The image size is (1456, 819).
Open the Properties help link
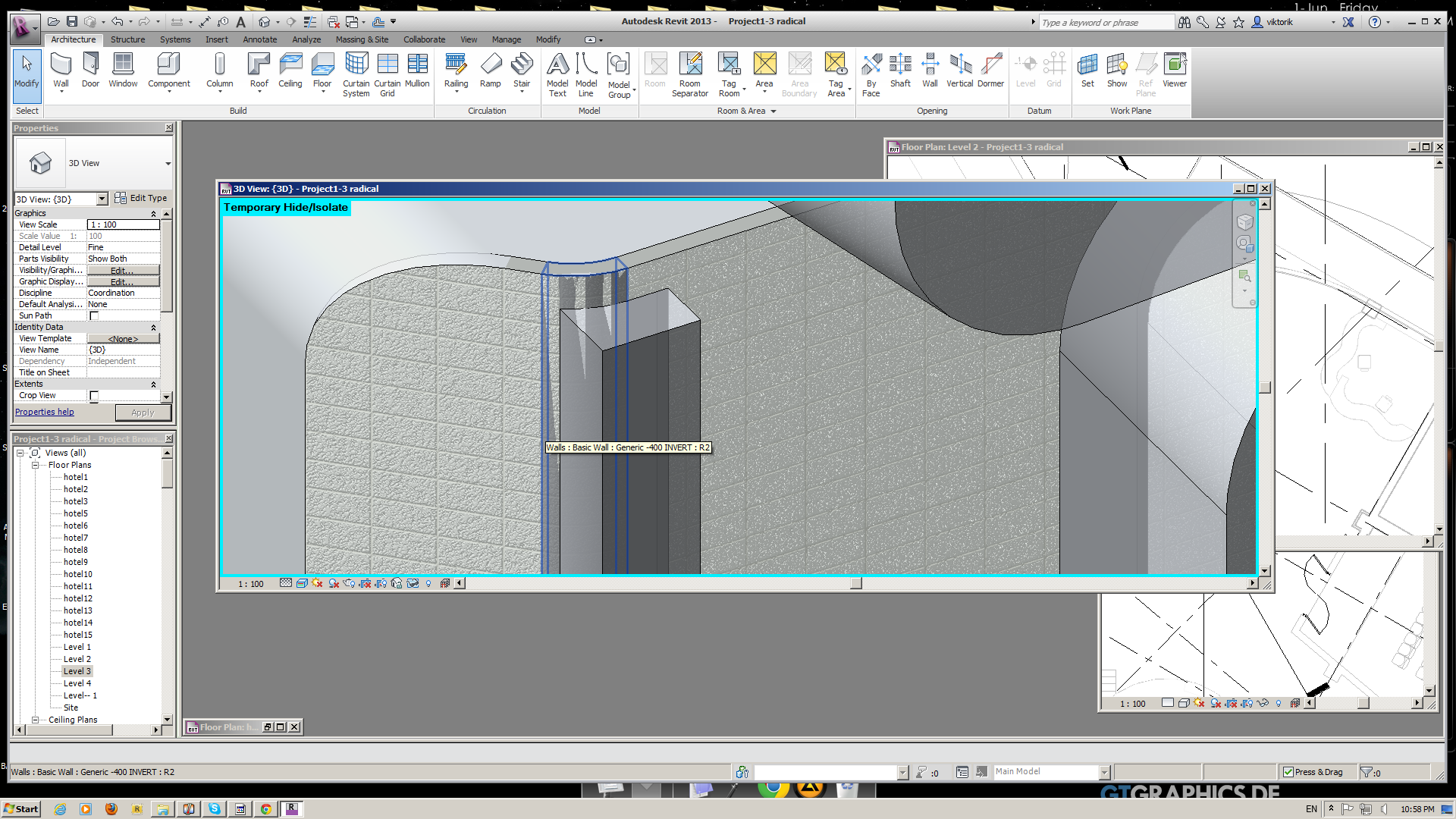coord(45,412)
